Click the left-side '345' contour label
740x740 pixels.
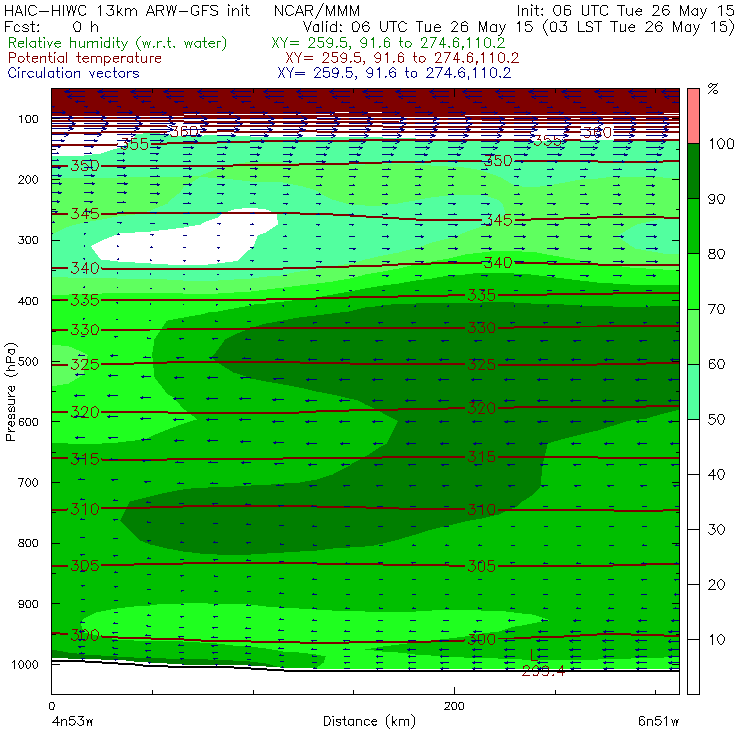click(85, 214)
